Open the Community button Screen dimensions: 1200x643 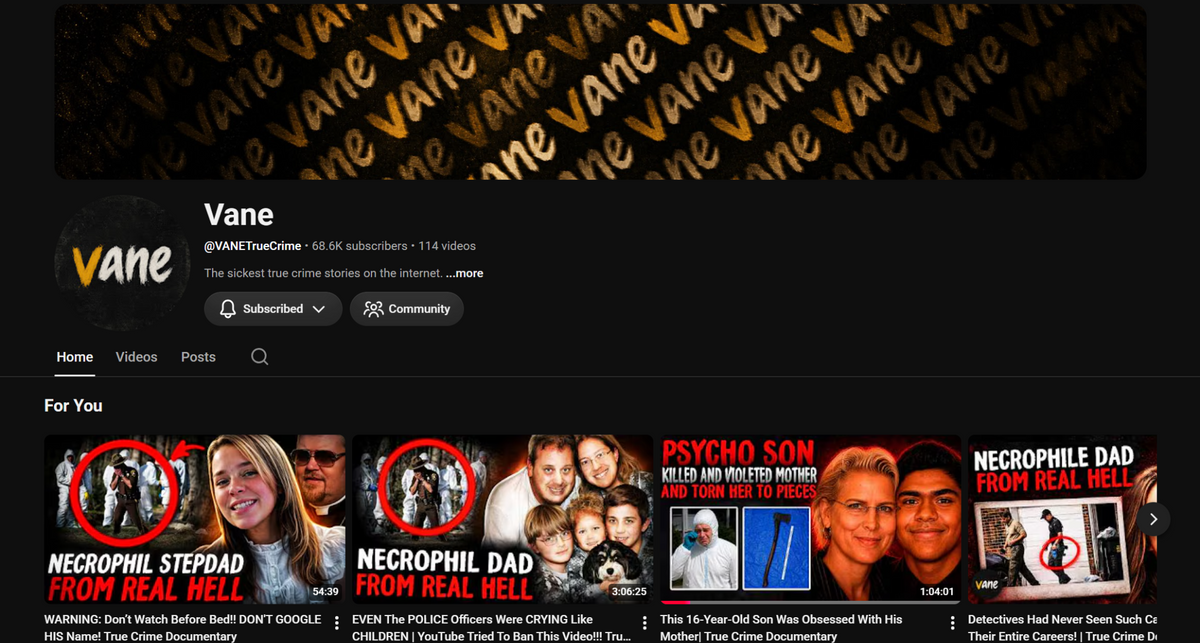point(407,309)
